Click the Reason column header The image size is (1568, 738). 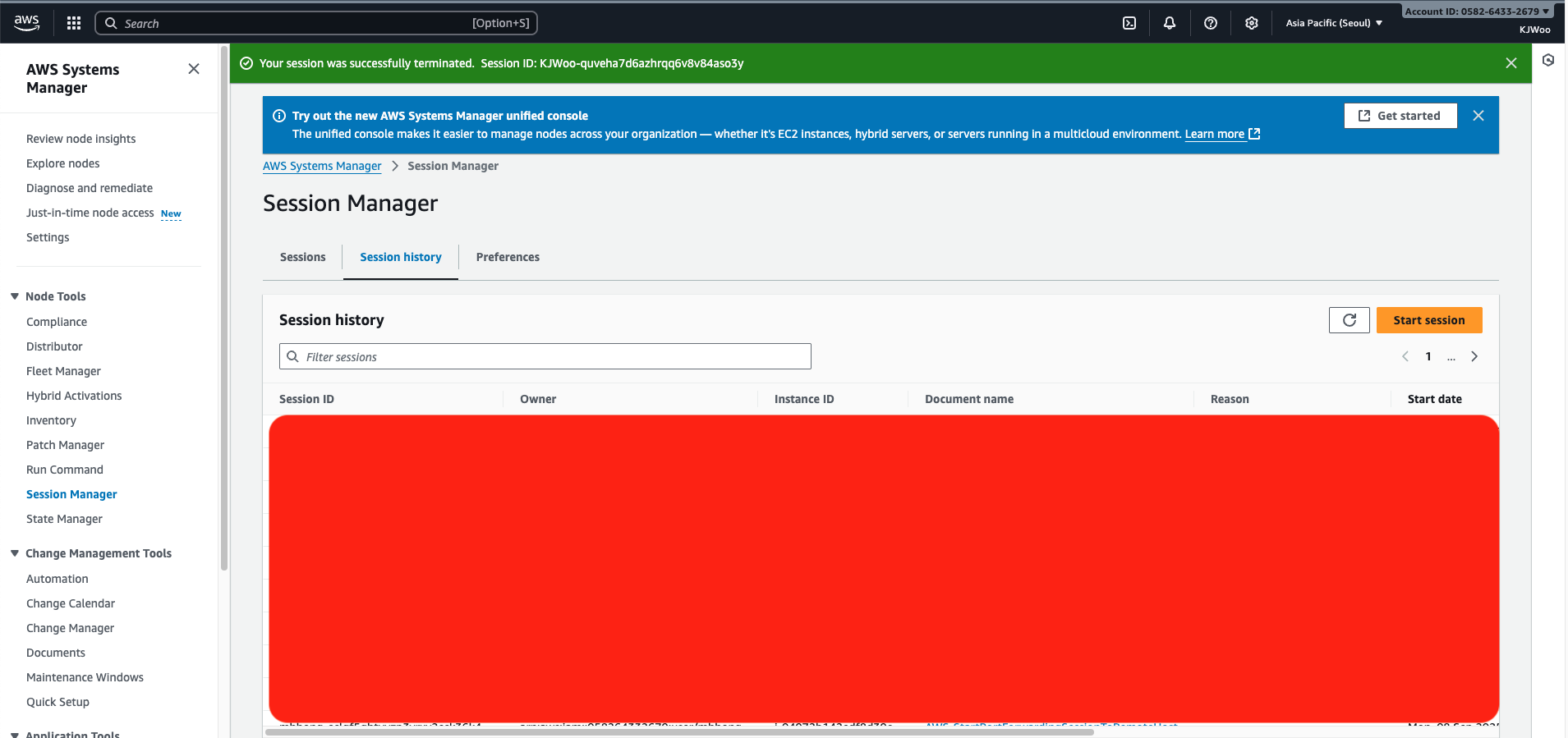(x=1230, y=399)
